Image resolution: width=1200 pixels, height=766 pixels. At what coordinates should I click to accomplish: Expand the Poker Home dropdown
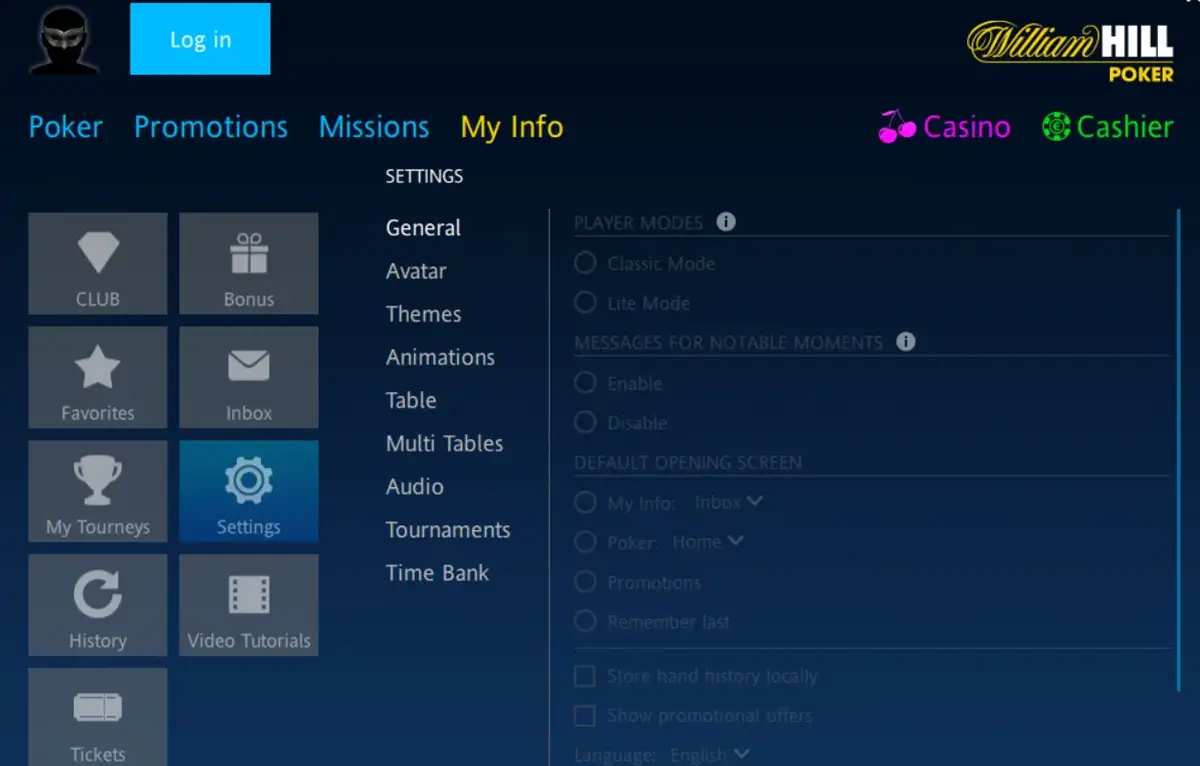(x=708, y=542)
